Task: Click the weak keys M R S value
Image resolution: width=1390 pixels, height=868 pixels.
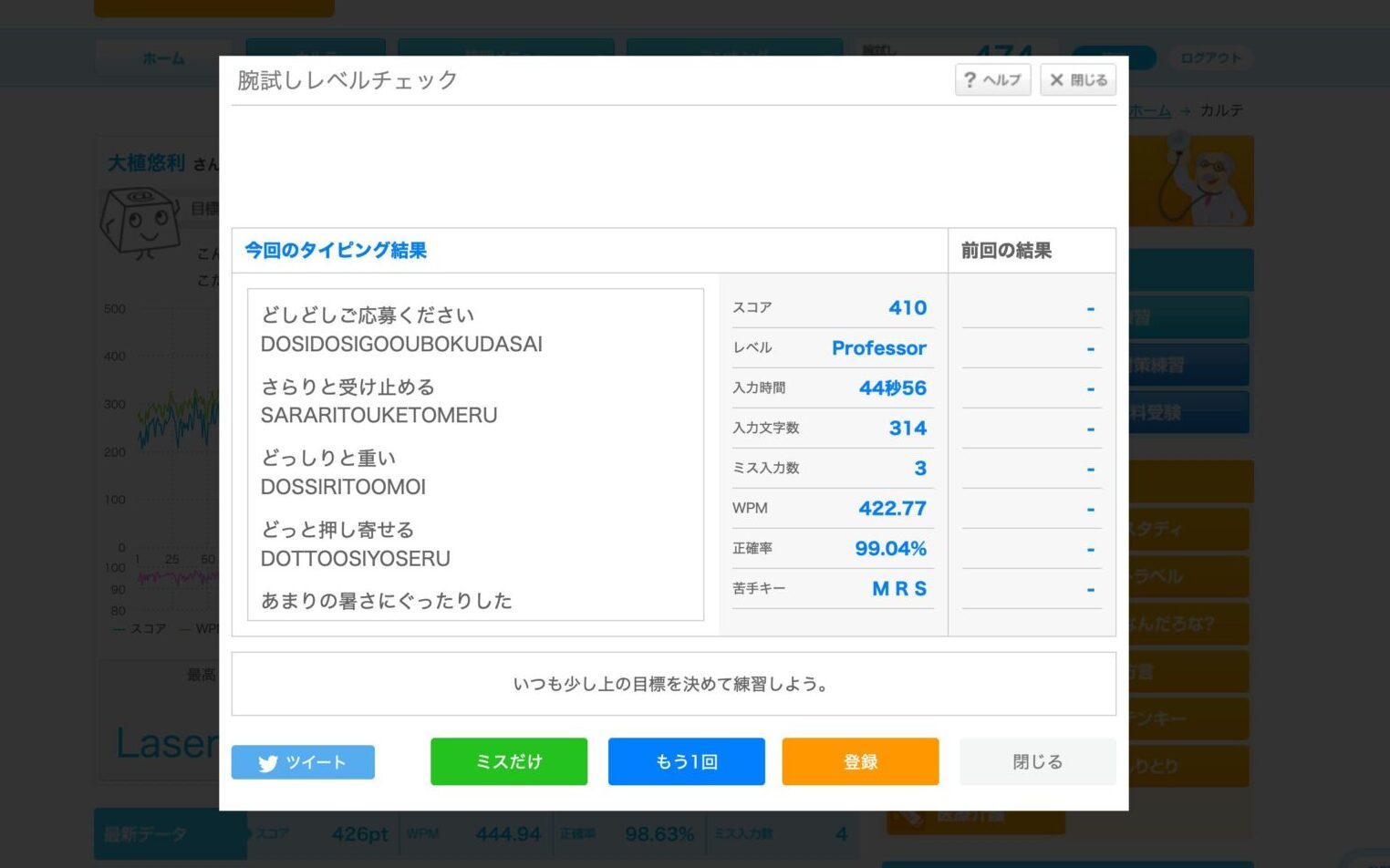Action: tap(898, 589)
